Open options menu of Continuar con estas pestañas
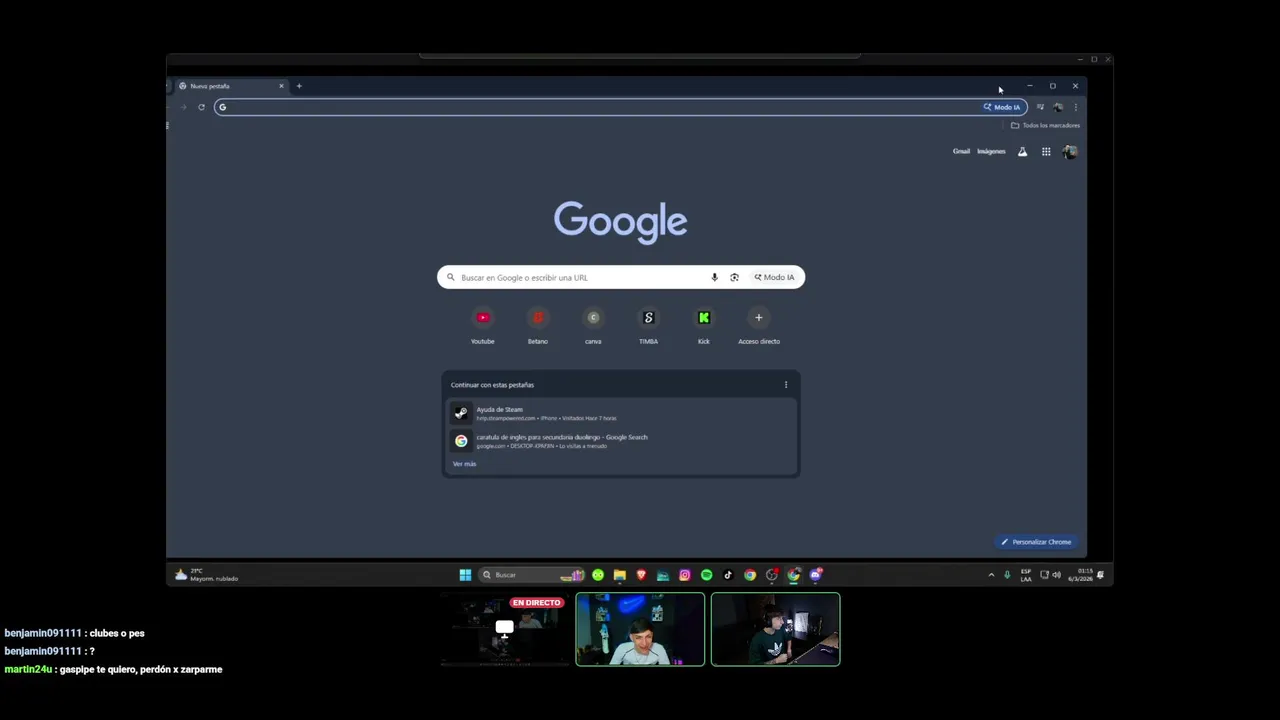Viewport: 1280px width, 720px height. [x=786, y=385]
